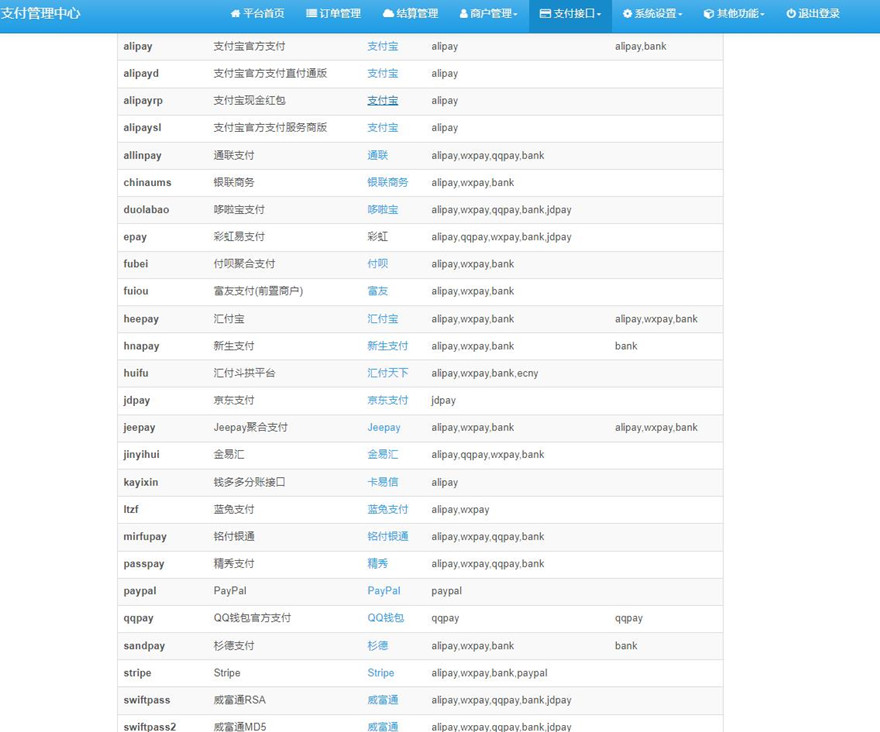The height and width of the screenshot is (732, 880).
Task: Click the cloud icon for 结算管理
Action: (x=388, y=13)
